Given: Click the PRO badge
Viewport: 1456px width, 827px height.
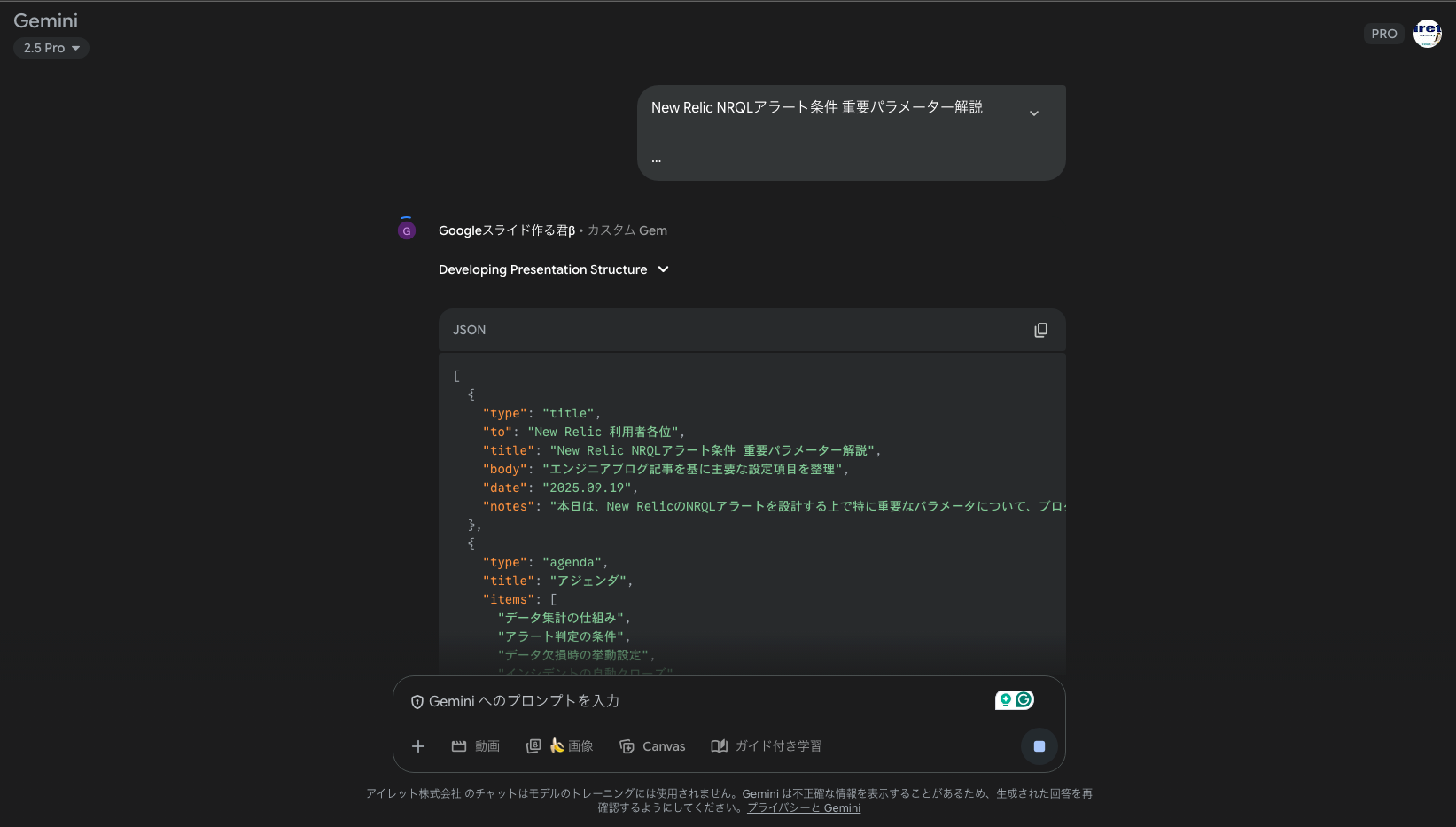Looking at the screenshot, I should (1383, 34).
